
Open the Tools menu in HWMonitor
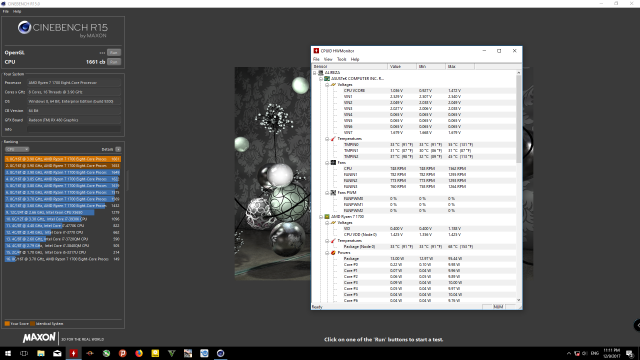342,59
